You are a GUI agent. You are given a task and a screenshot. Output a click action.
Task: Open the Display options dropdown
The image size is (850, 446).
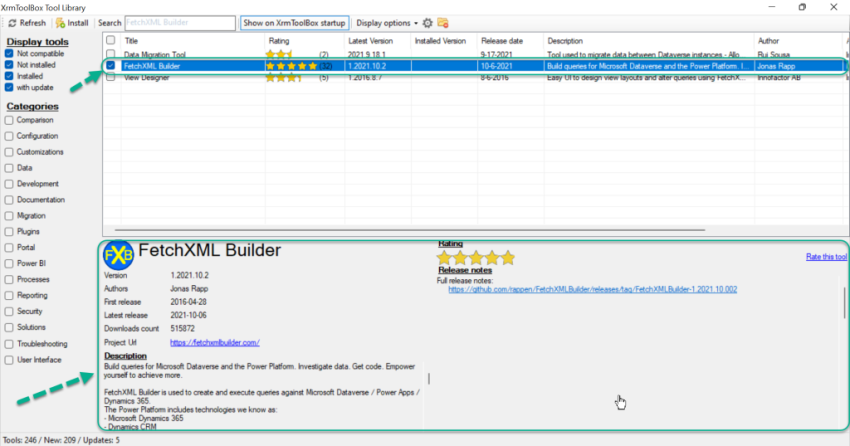click(x=387, y=23)
